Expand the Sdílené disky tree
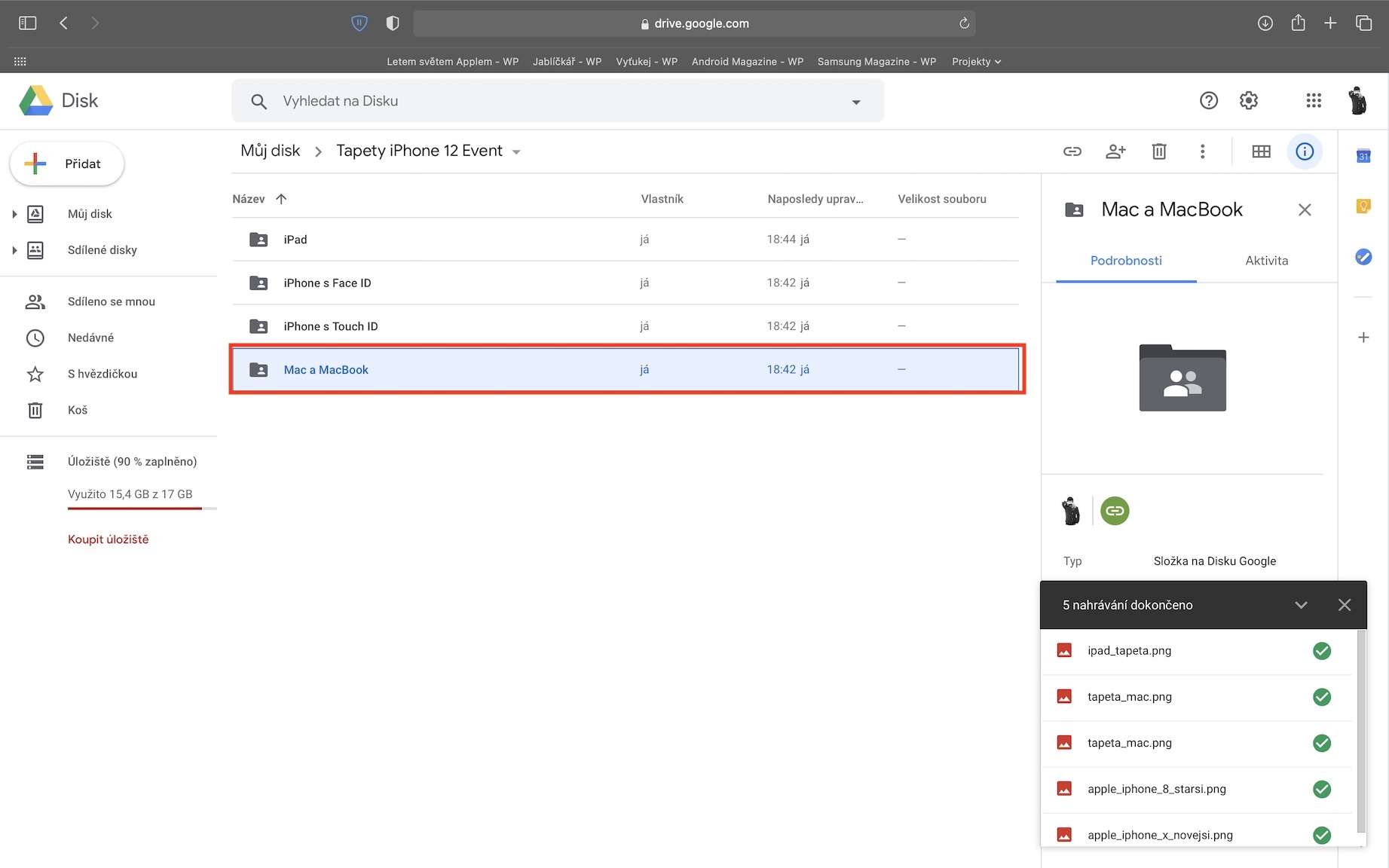 (14, 250)
